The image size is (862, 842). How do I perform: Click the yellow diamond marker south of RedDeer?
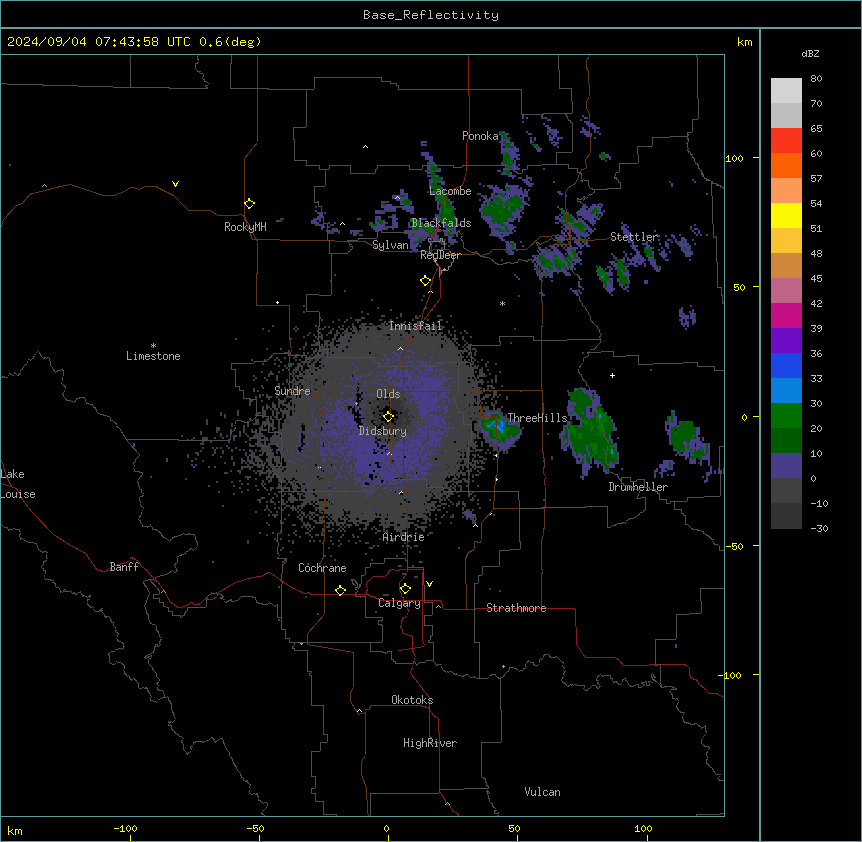point(426,281)
